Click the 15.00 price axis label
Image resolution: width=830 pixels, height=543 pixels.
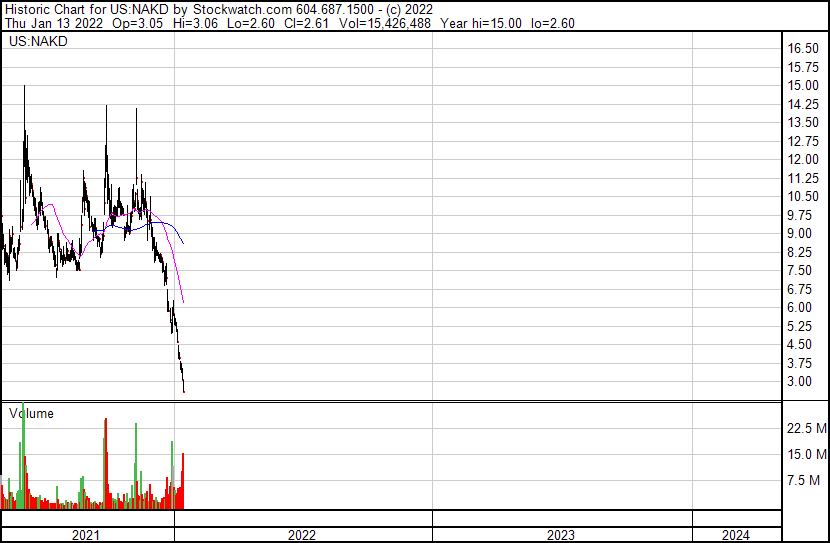[803, 86]
